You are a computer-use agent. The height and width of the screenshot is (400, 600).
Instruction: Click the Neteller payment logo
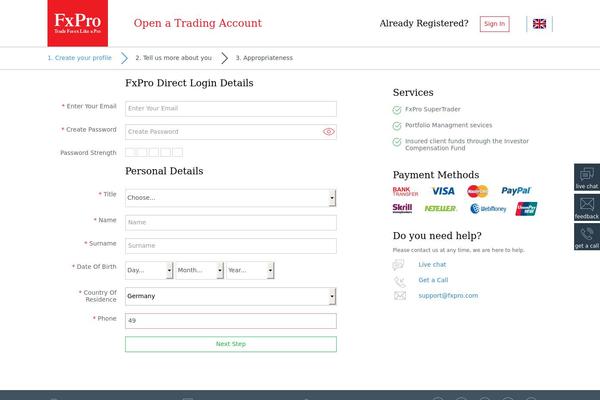point(440,208)
